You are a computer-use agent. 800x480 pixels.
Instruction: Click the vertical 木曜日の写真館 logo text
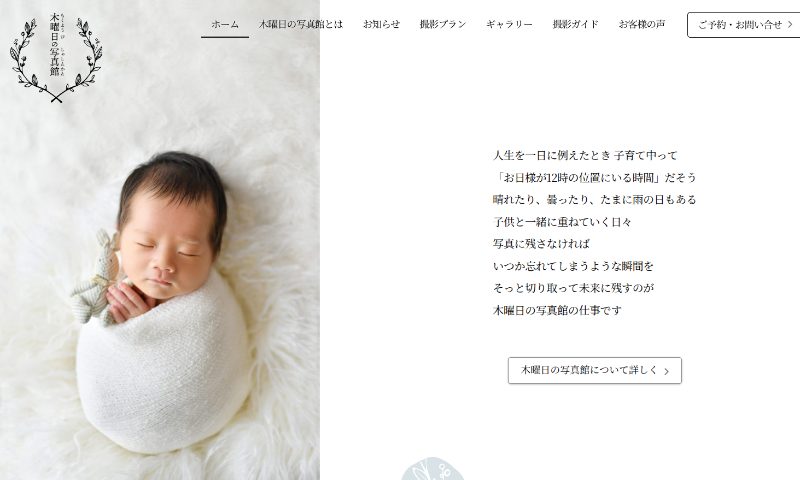55,45
